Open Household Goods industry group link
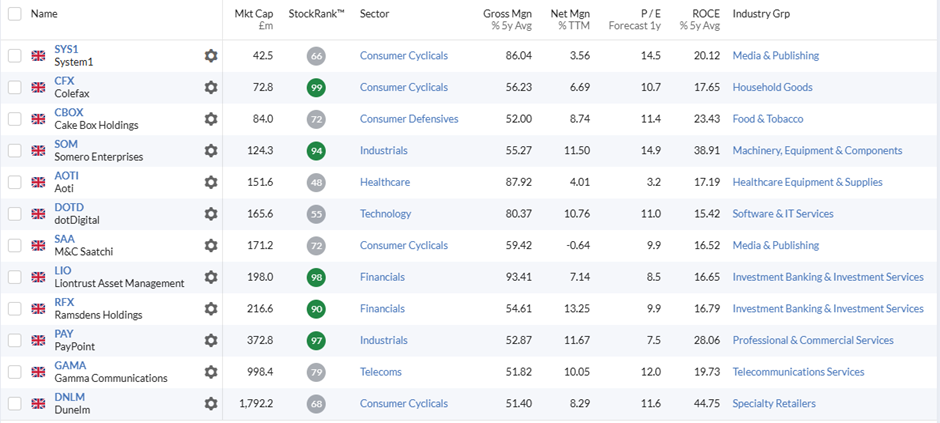The height and width of the screenshot is (423, 940). pos(772,87)
